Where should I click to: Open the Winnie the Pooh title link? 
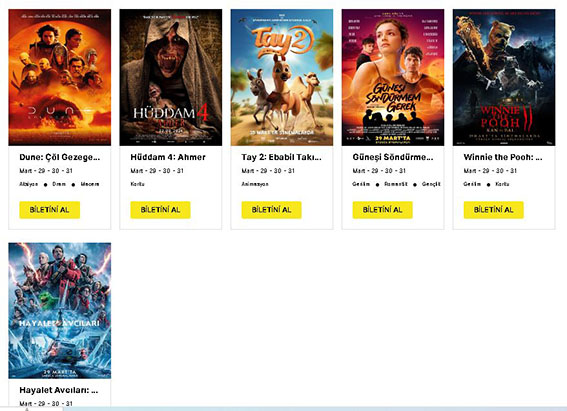503,157
